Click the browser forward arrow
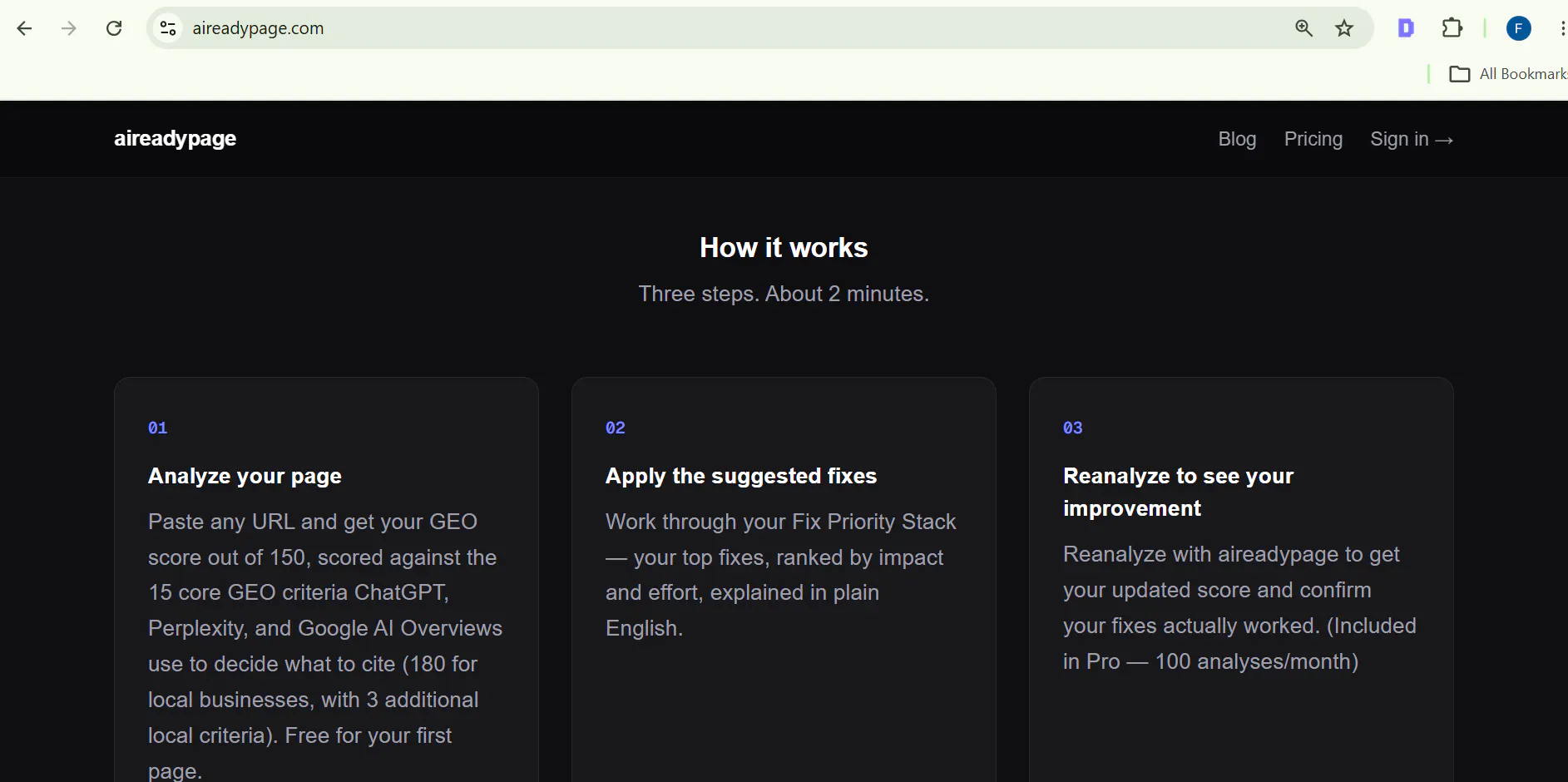Viewport: 1568px width, 782px height. pos(69,28)
